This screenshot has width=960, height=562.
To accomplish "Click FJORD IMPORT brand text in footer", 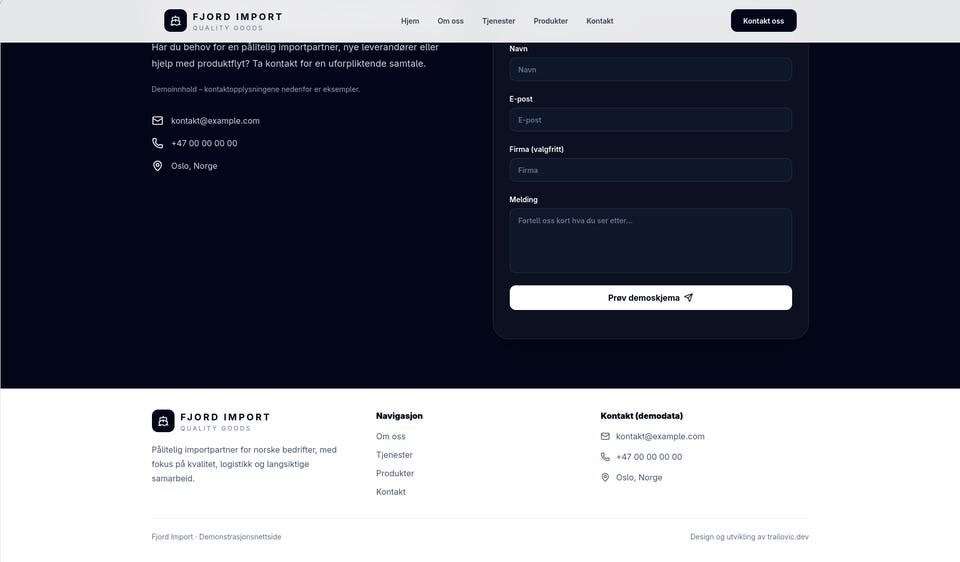I will pyautogui.click(x=225, y=417).
